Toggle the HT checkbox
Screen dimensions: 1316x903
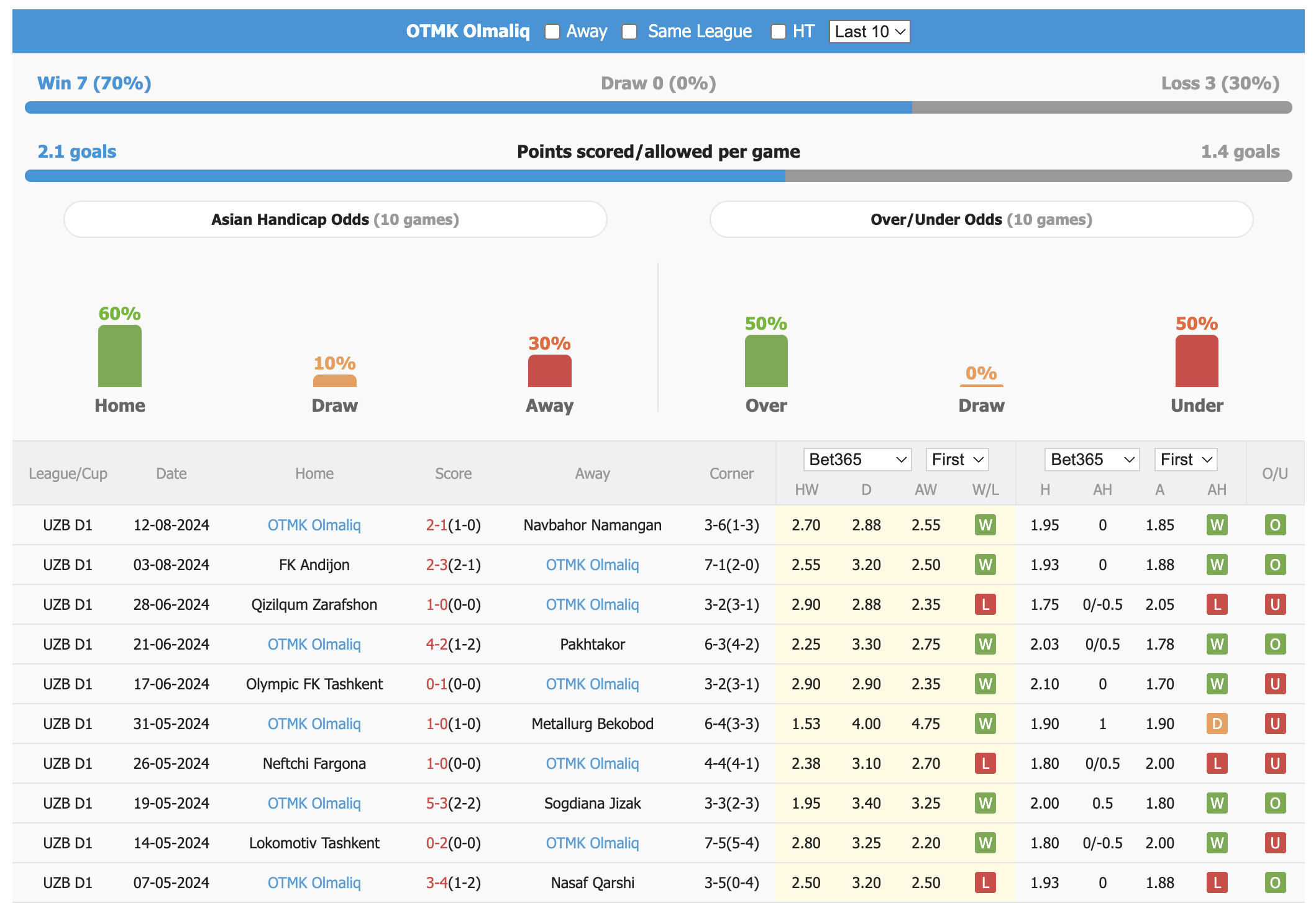tap(778, 32)
